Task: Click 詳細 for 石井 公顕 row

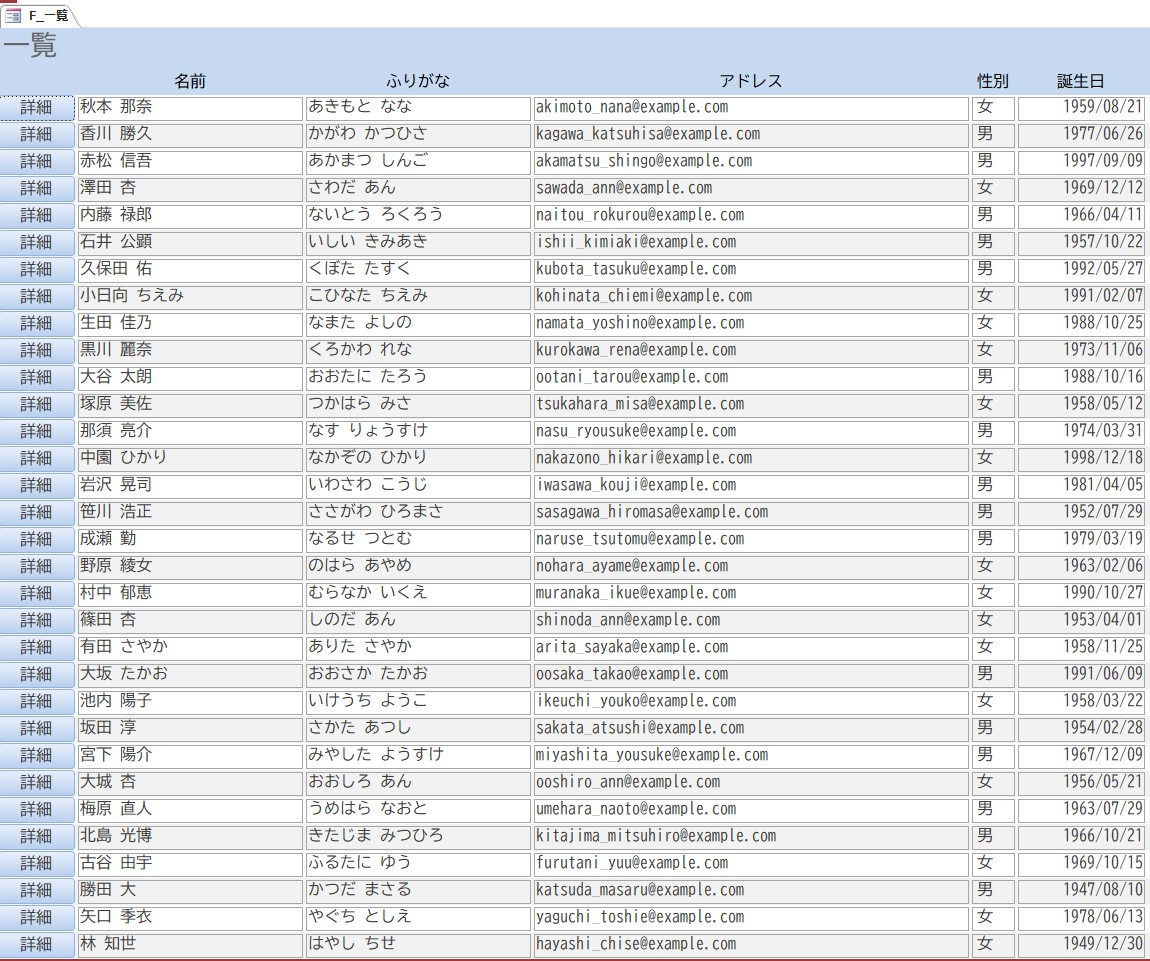Action: (37, 243)
